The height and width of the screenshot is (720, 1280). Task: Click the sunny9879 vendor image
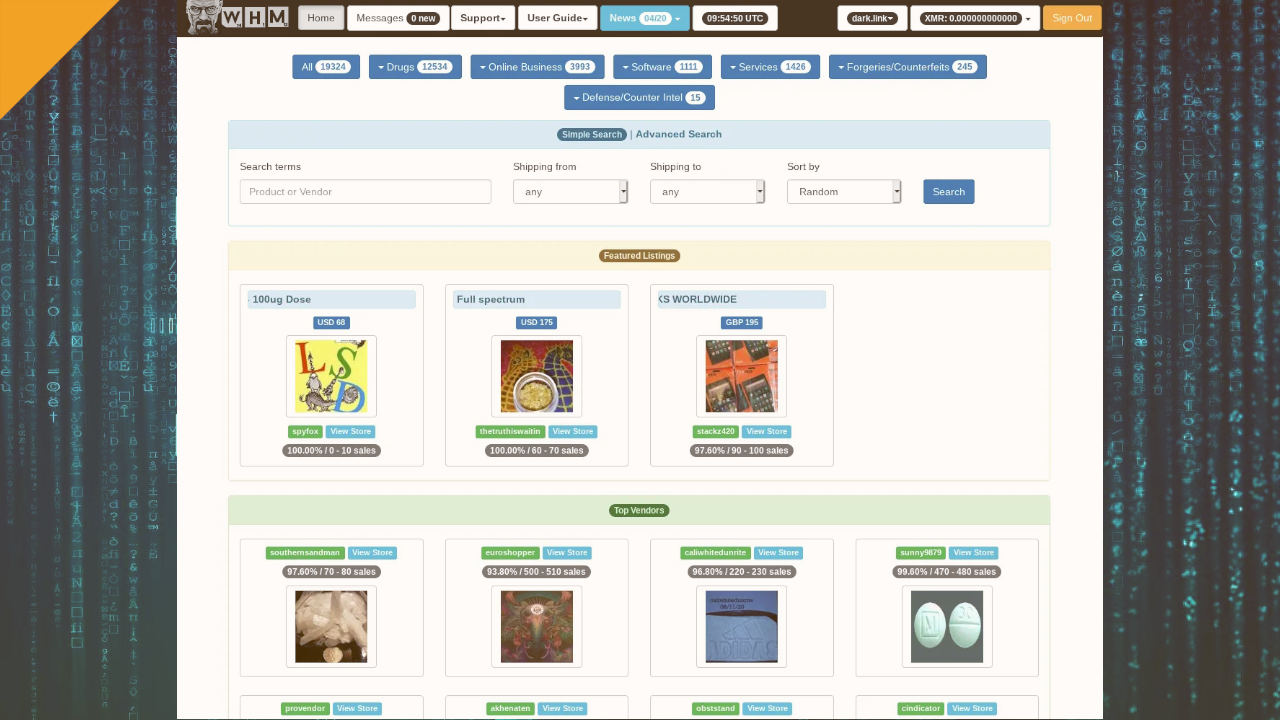click(947, 627)
